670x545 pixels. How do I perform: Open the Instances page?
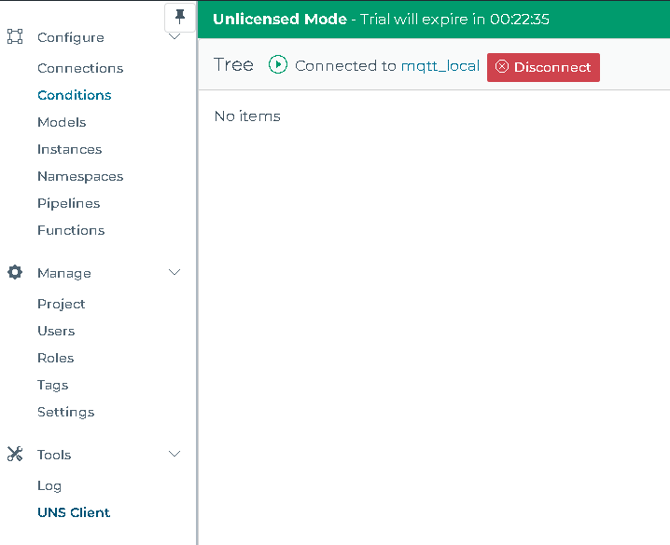click(x=70, y=149)
